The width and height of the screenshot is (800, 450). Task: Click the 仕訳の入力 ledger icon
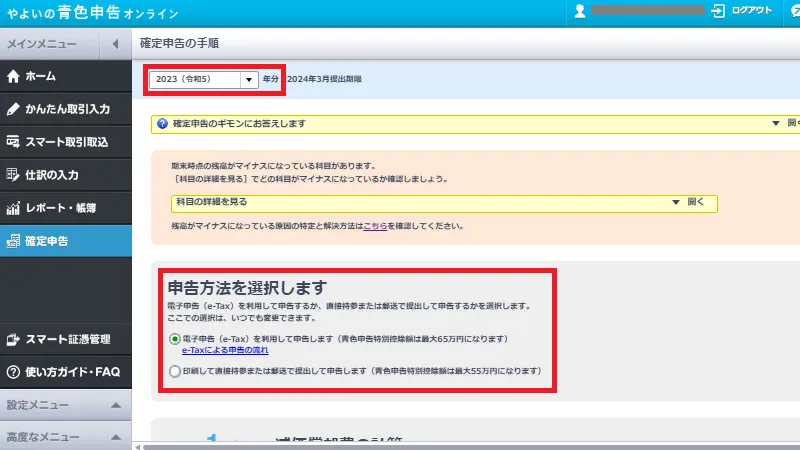point(13,174)
